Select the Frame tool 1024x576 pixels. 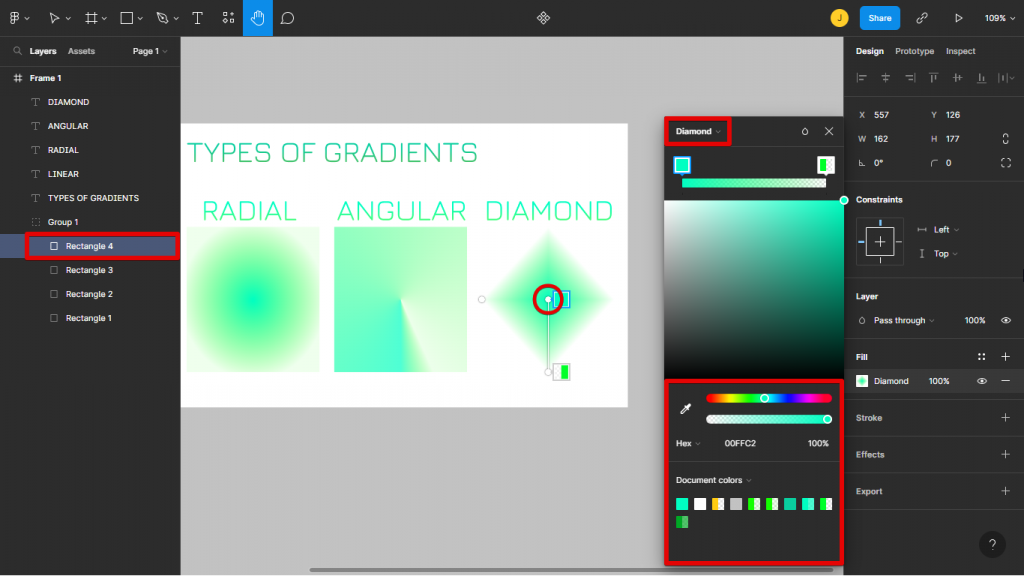(88, 17)
